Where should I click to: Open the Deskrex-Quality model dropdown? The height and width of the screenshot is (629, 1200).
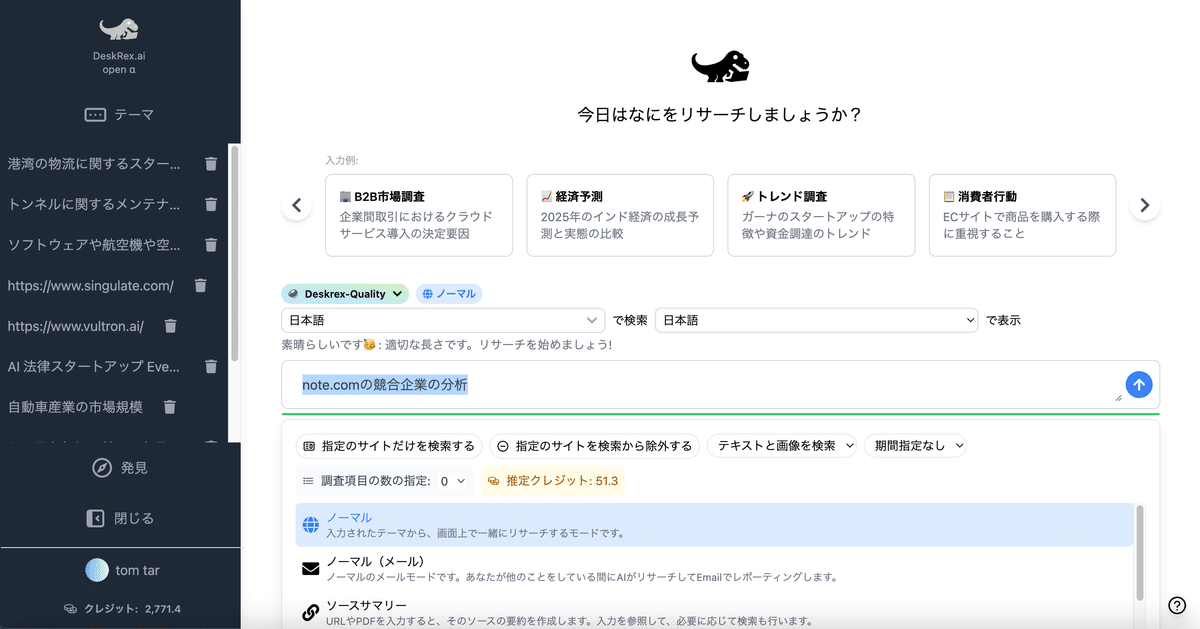point(345,294)
